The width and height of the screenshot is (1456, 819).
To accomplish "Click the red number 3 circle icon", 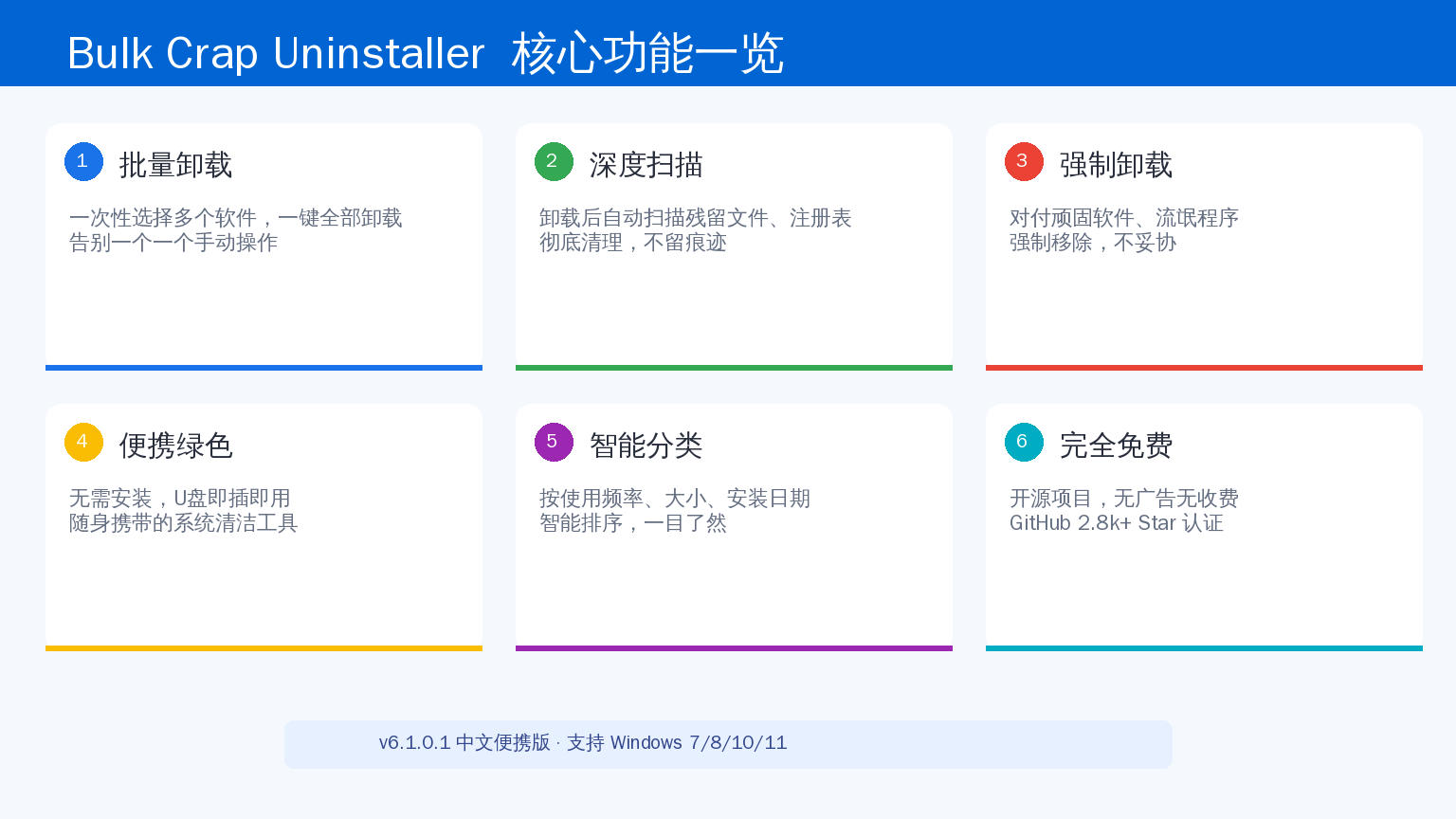I will coord(1024,161).
